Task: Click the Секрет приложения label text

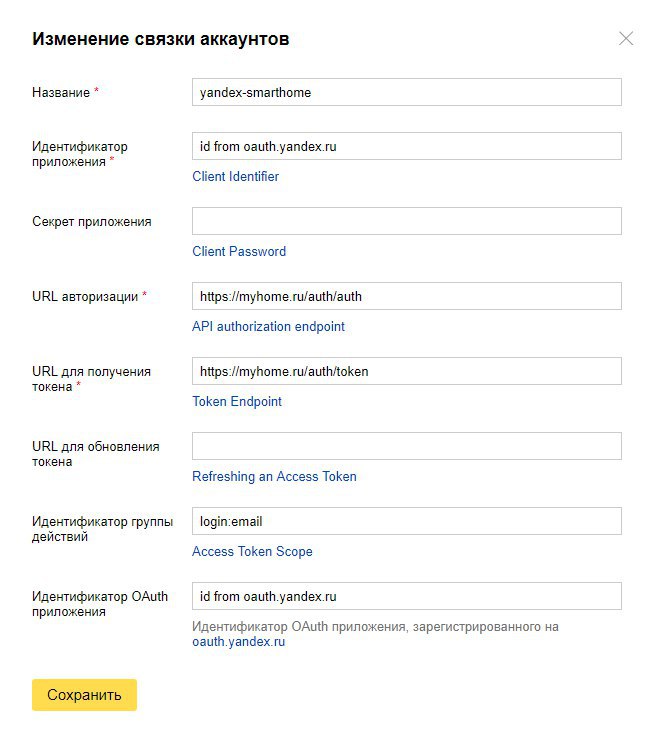Action: (x=92, y=221)
